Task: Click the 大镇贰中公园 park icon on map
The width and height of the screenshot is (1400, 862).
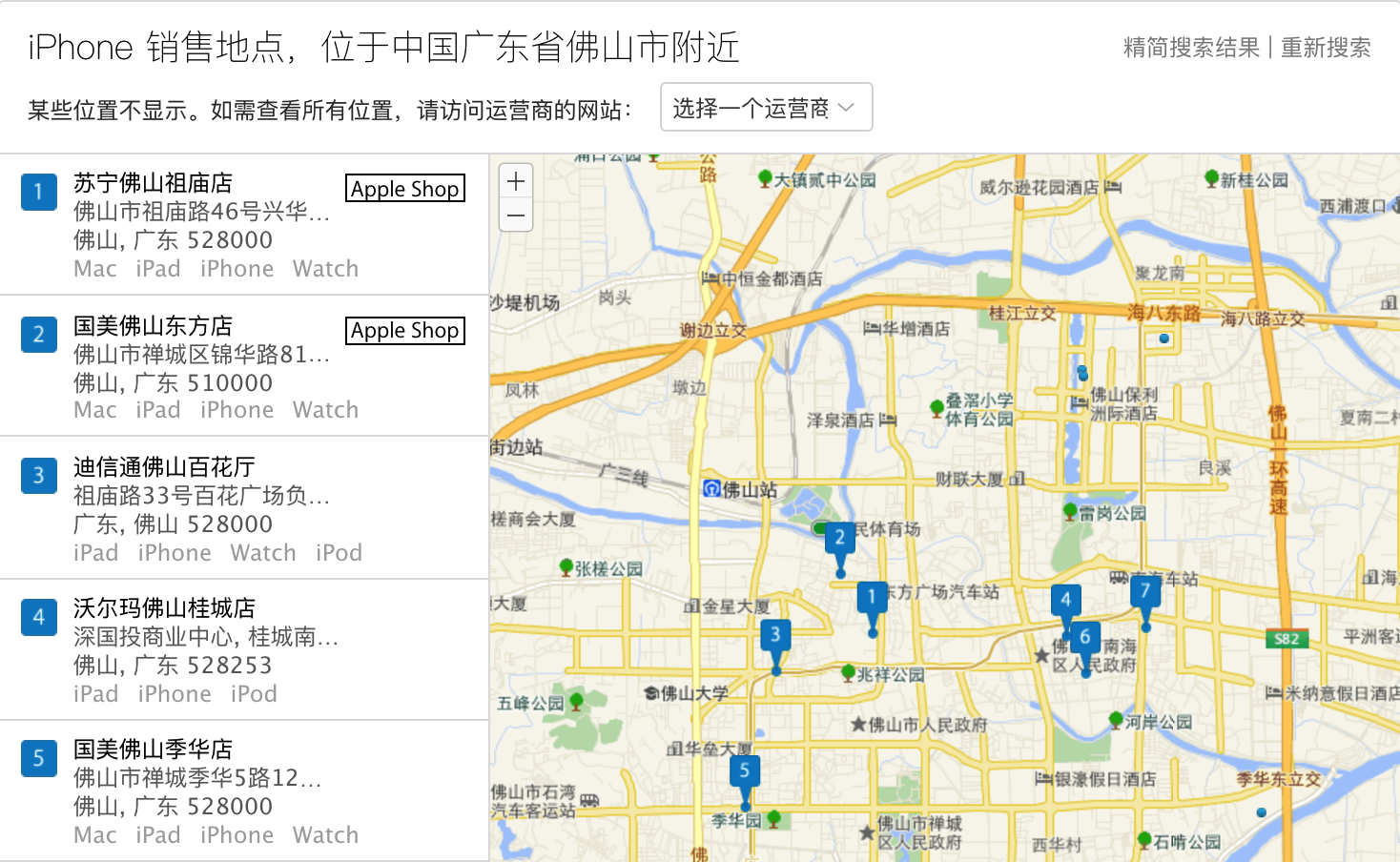Action: click(x=765, y=178)
